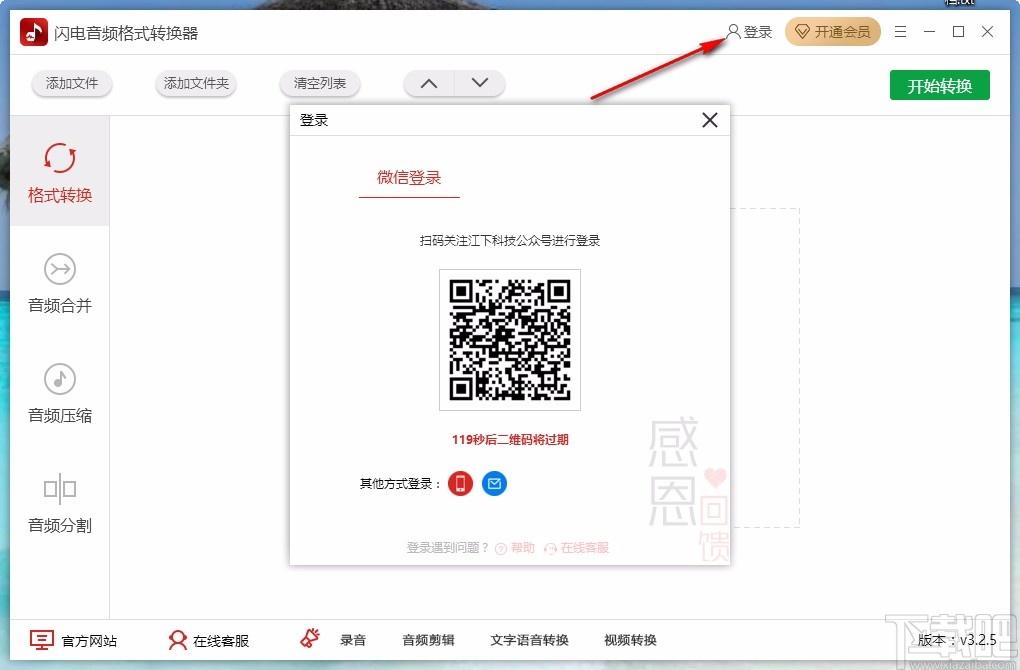Move selected item down with down arrow
Viewport: 1020px width, 670px height.
tap(479, 83)
